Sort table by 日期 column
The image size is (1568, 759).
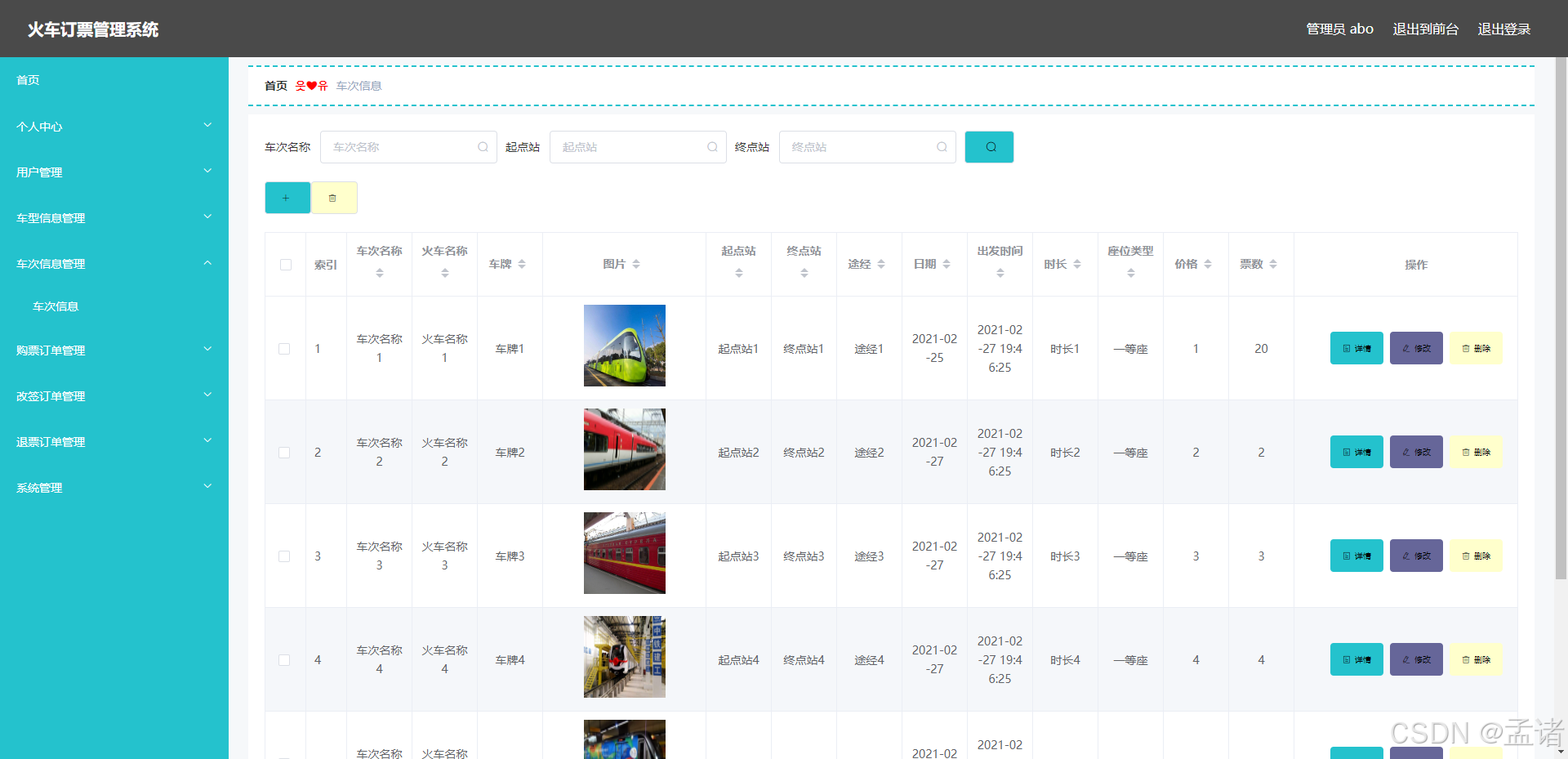point(947,264)
